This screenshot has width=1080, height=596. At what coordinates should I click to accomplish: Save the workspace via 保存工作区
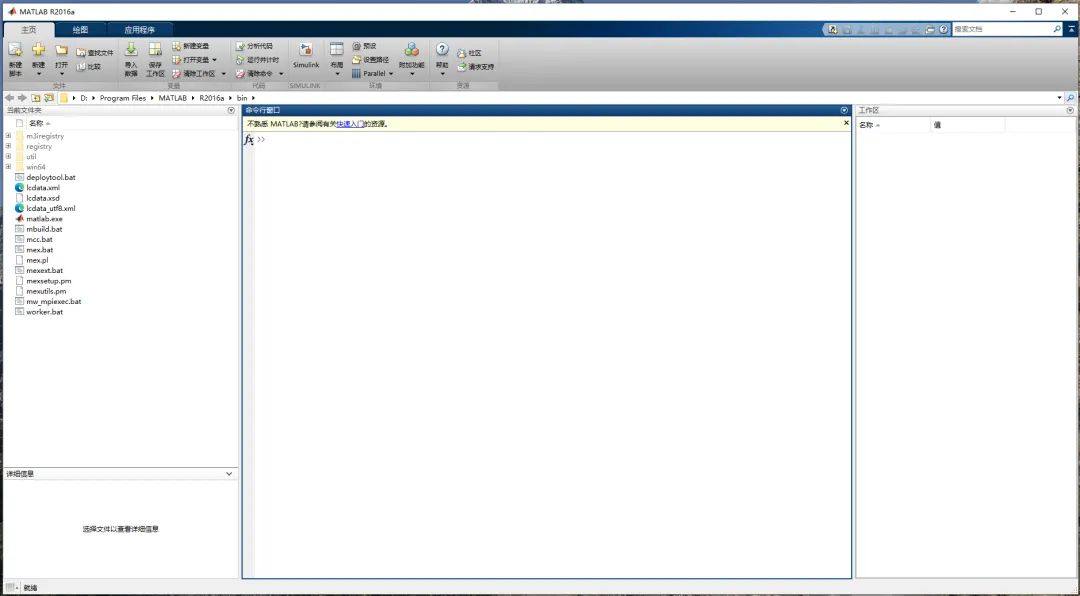pyautogui.click(x=155, y=59)
